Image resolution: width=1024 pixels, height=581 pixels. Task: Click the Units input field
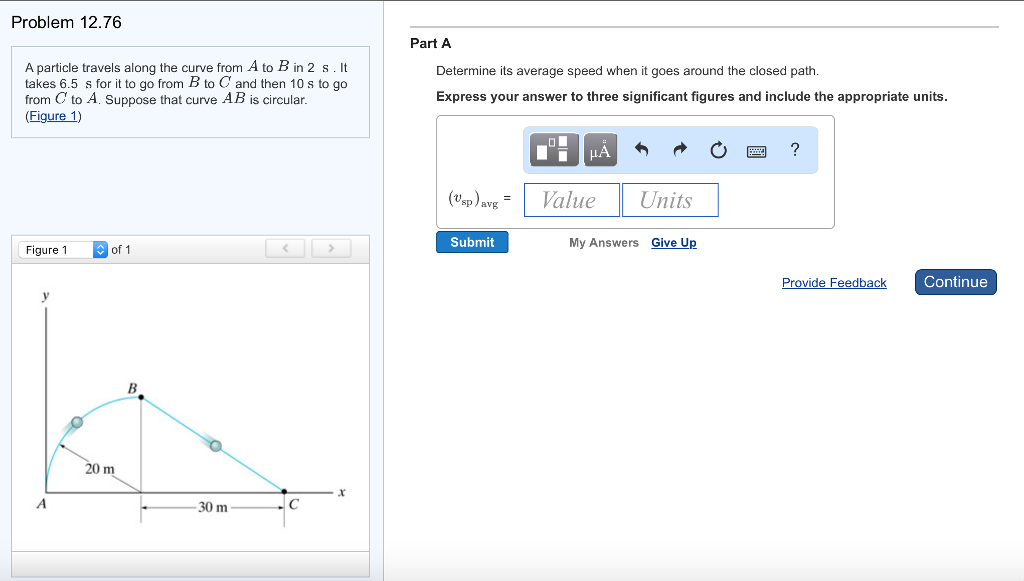point(670,199)
